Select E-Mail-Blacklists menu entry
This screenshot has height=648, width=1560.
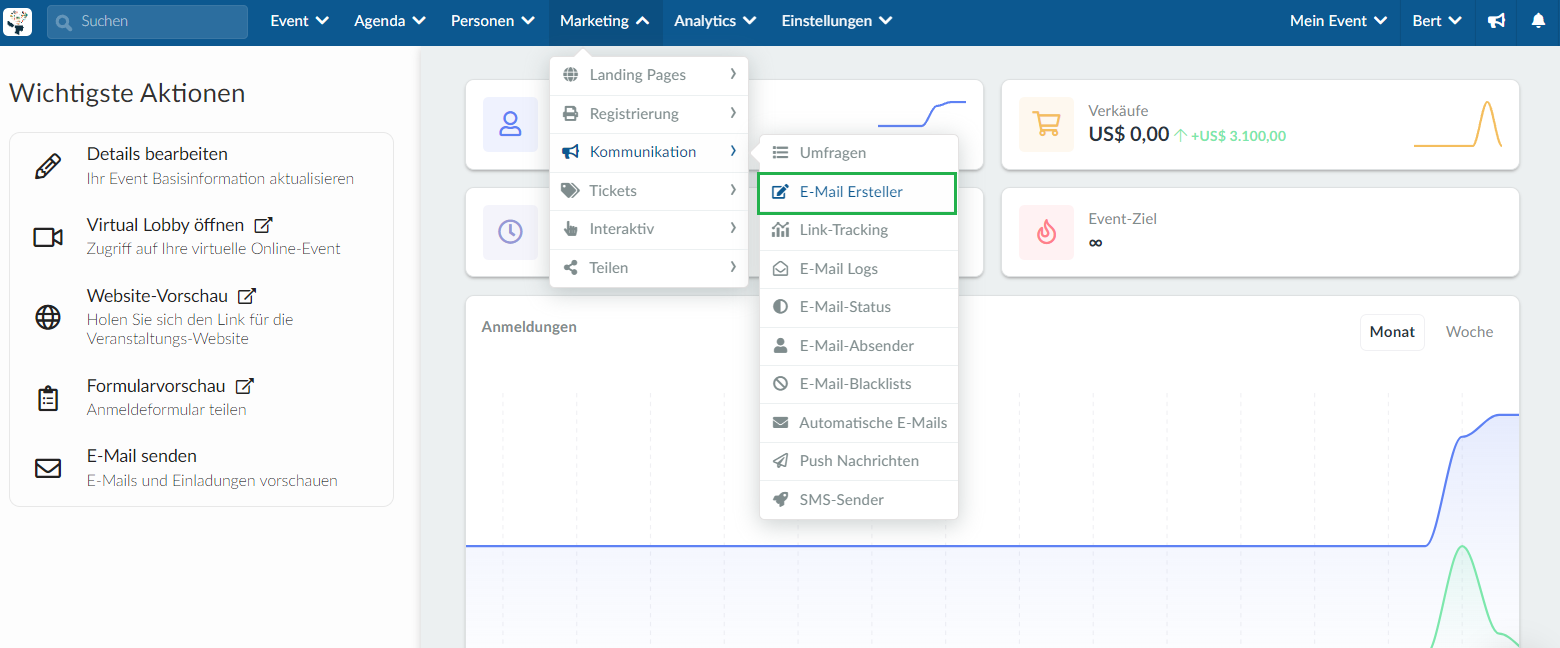click(x=859, y=384)
